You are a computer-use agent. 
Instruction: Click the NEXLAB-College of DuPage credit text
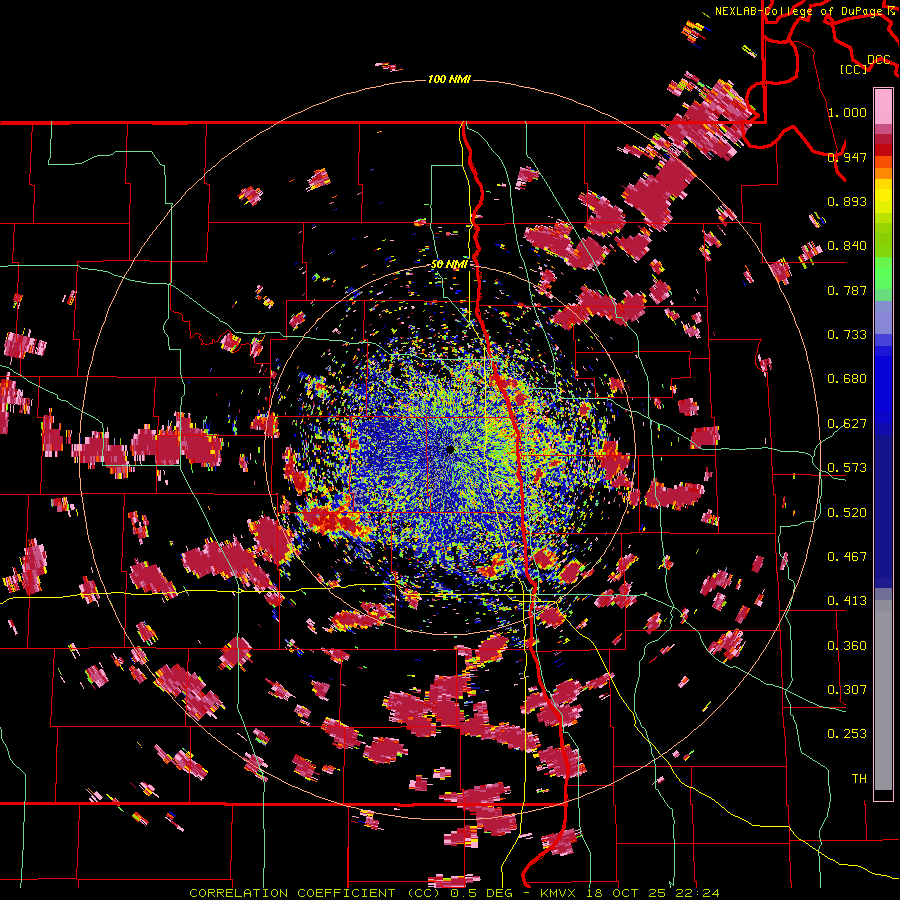point(798,11)
